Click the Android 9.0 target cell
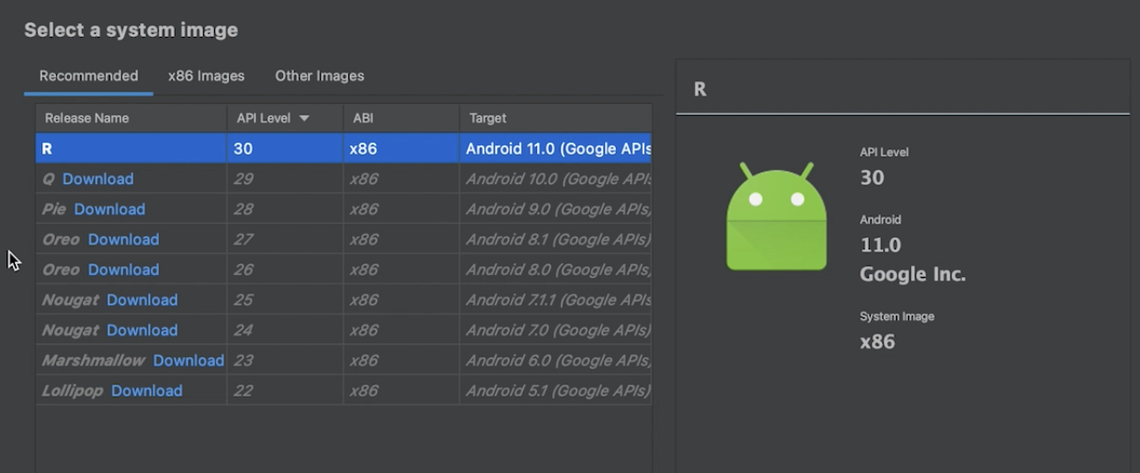This screenshot has height=473, width=1140. pos(556,209)
